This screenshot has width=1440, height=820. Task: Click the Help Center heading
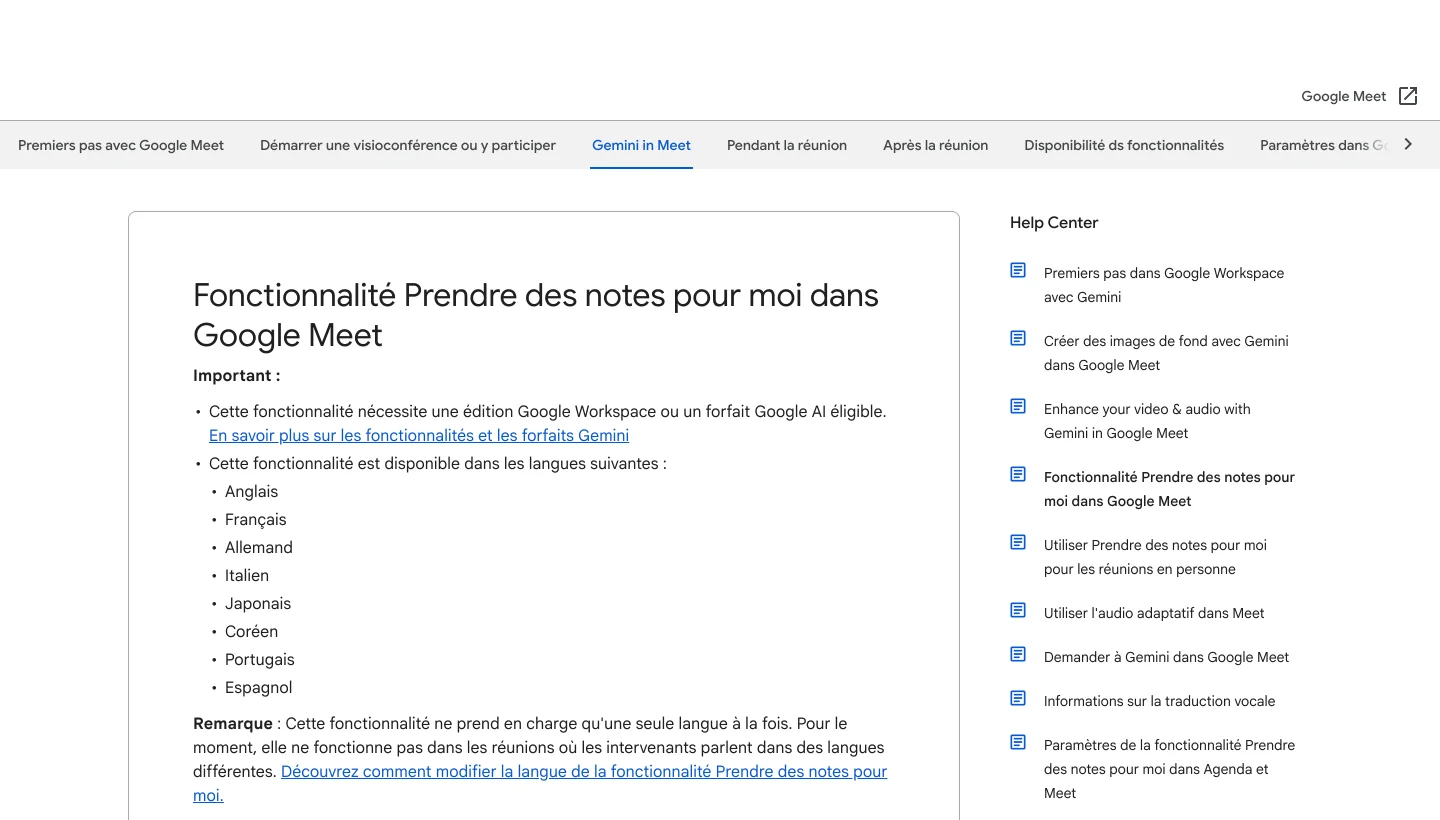[x=1054, y=223]
